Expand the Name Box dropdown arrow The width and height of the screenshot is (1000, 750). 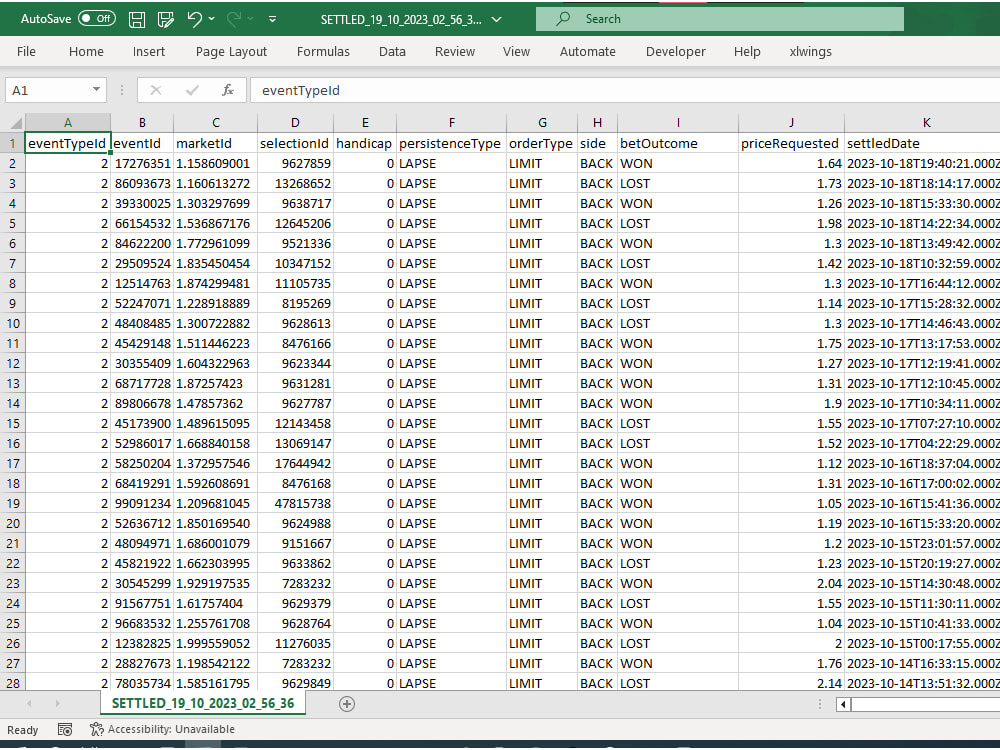[x=96, y=90]
